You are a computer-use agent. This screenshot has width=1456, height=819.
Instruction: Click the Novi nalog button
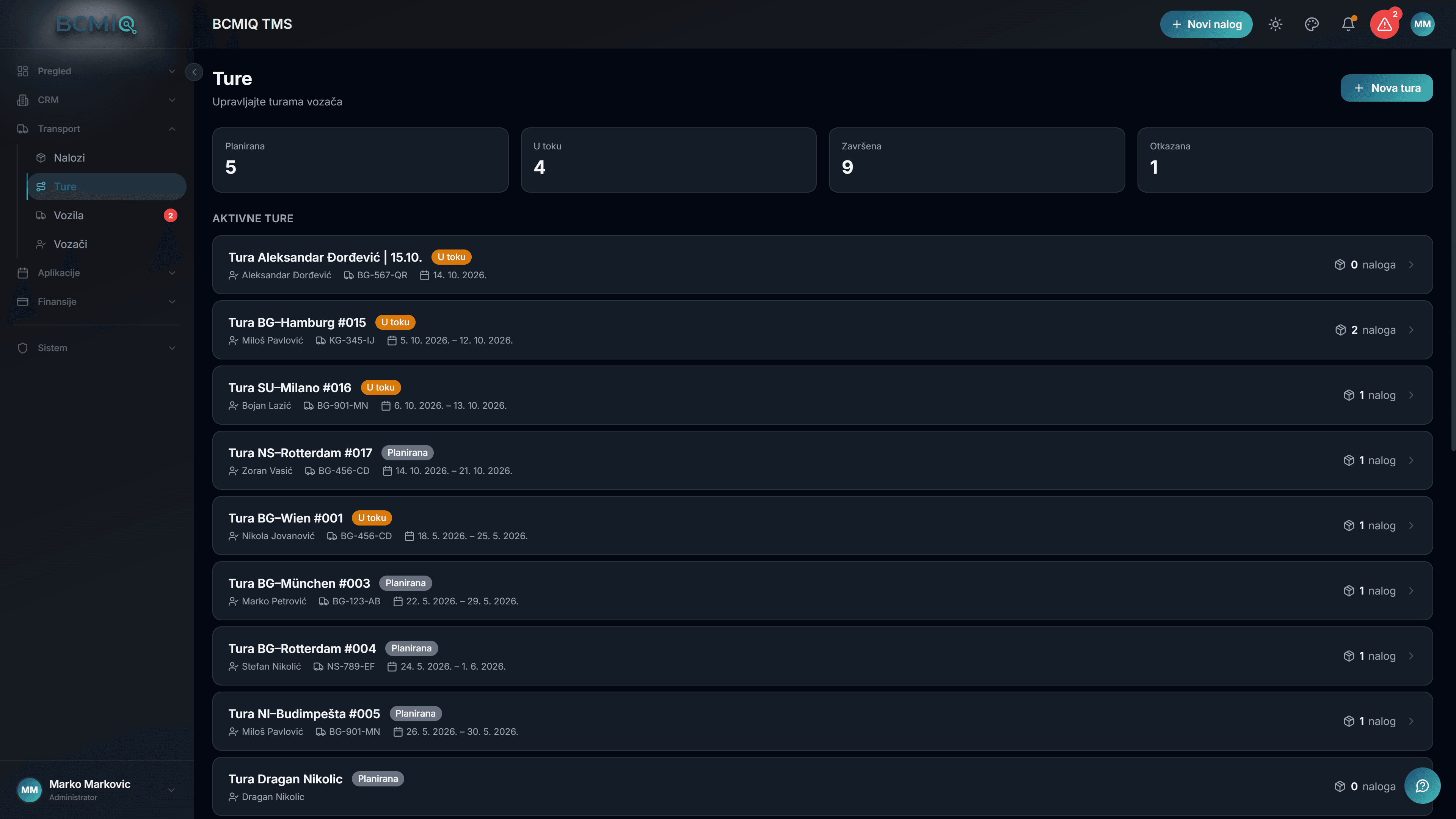(x=1206, y=24)
